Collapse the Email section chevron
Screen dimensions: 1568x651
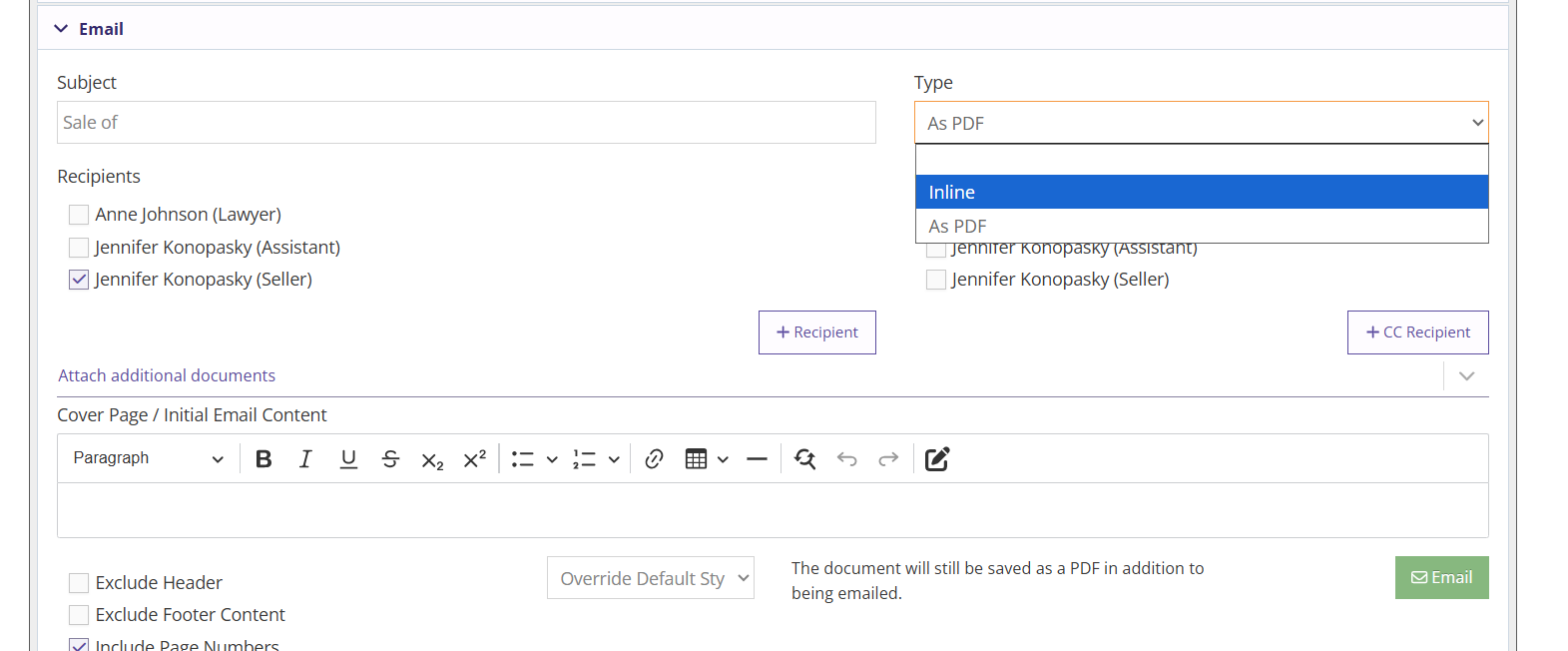61,29
